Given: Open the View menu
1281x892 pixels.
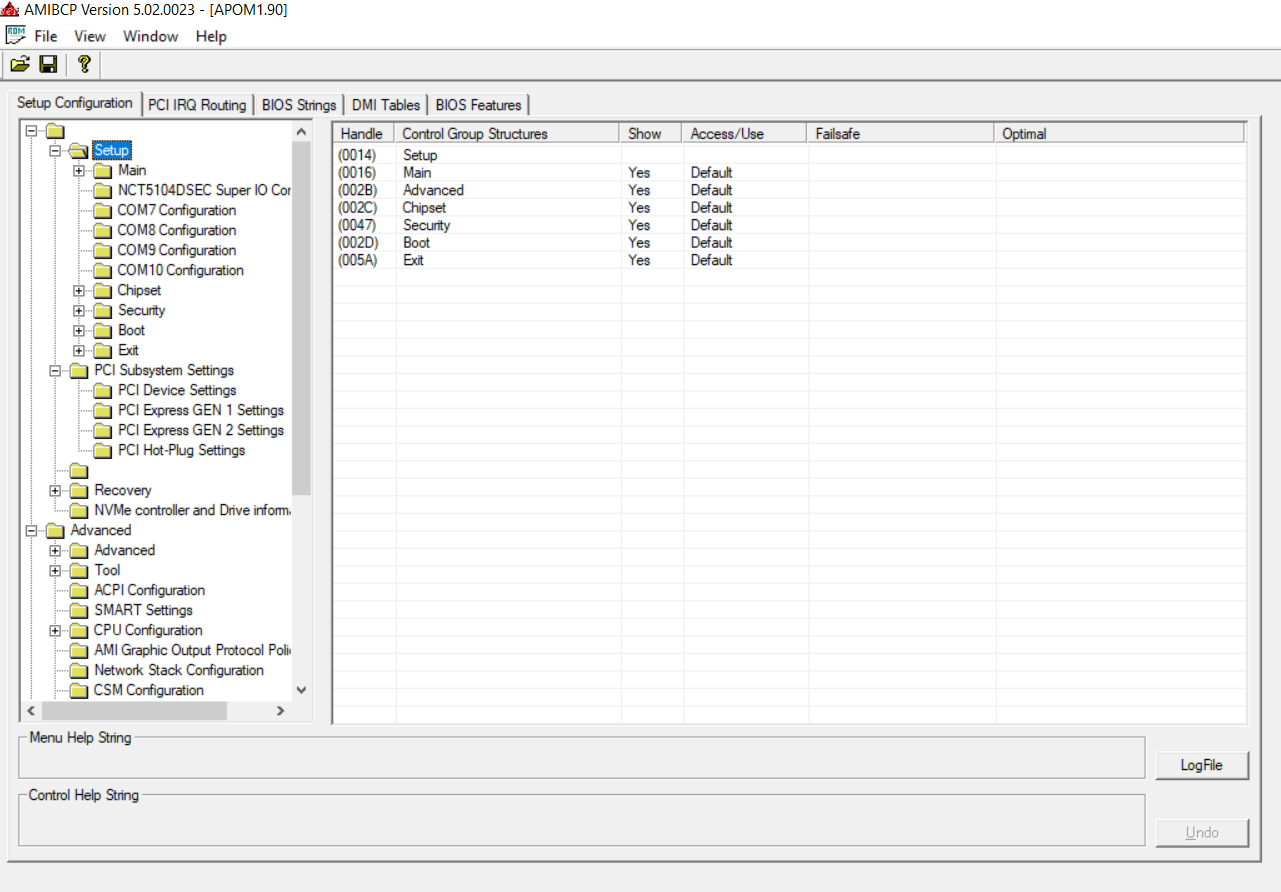Looking at the screenshot, I should tap(90, 36).
